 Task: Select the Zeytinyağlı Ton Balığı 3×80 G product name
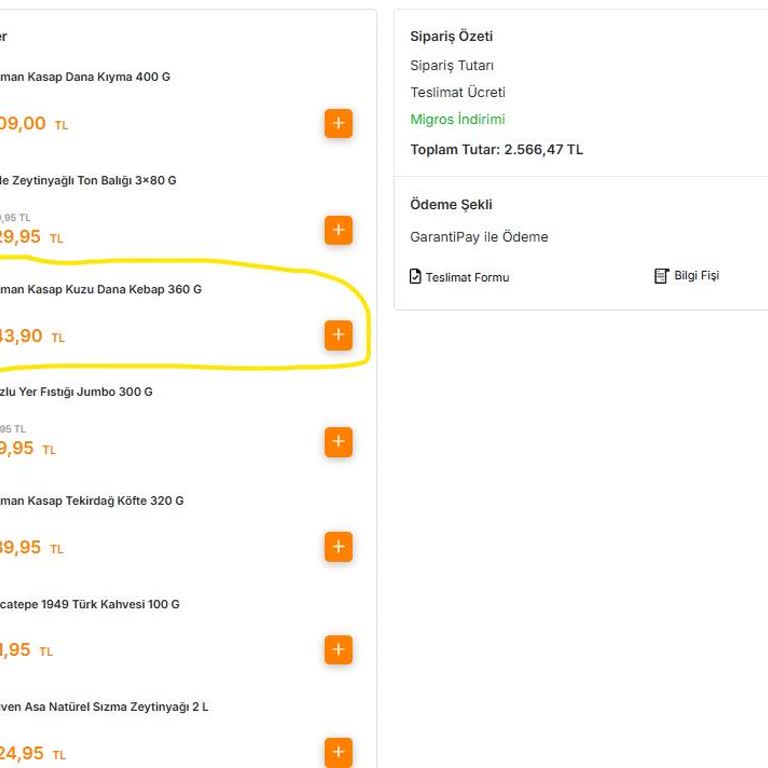click(x=88, y=181)
